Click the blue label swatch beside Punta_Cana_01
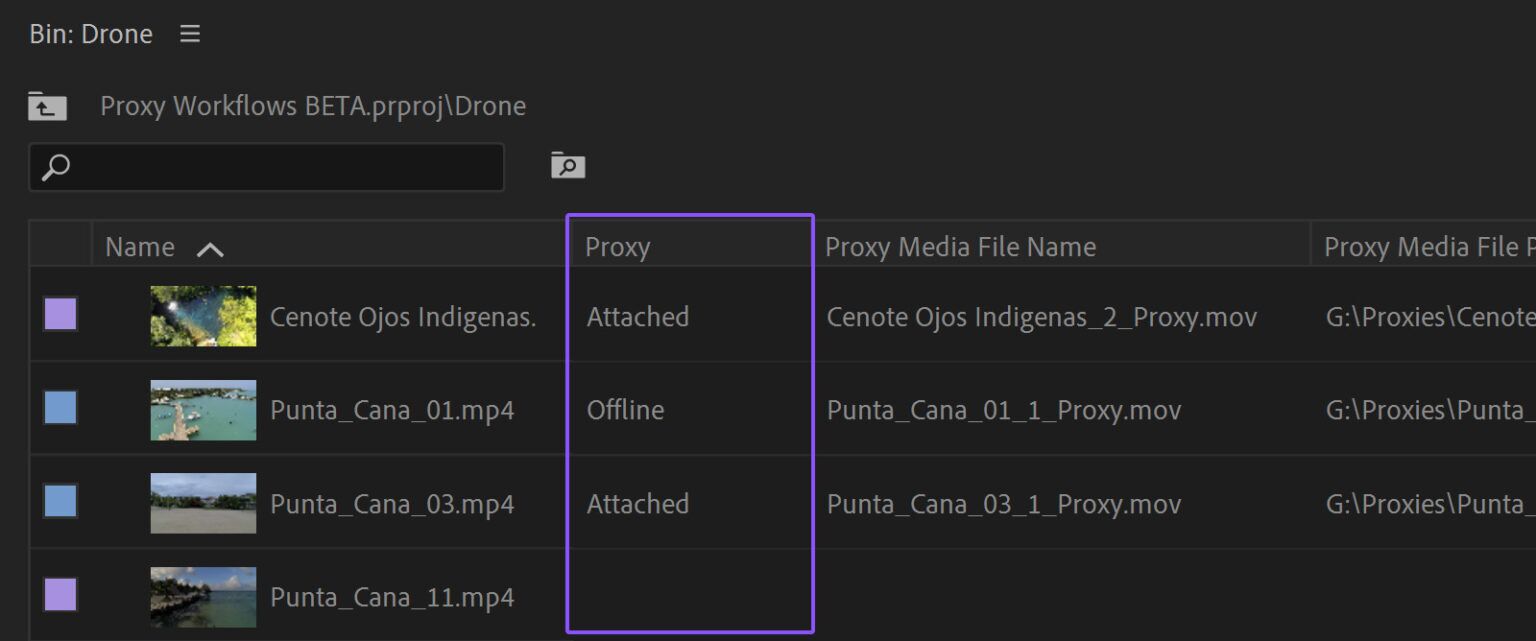This screenshot has width=1536, height=641. (59, 409)
